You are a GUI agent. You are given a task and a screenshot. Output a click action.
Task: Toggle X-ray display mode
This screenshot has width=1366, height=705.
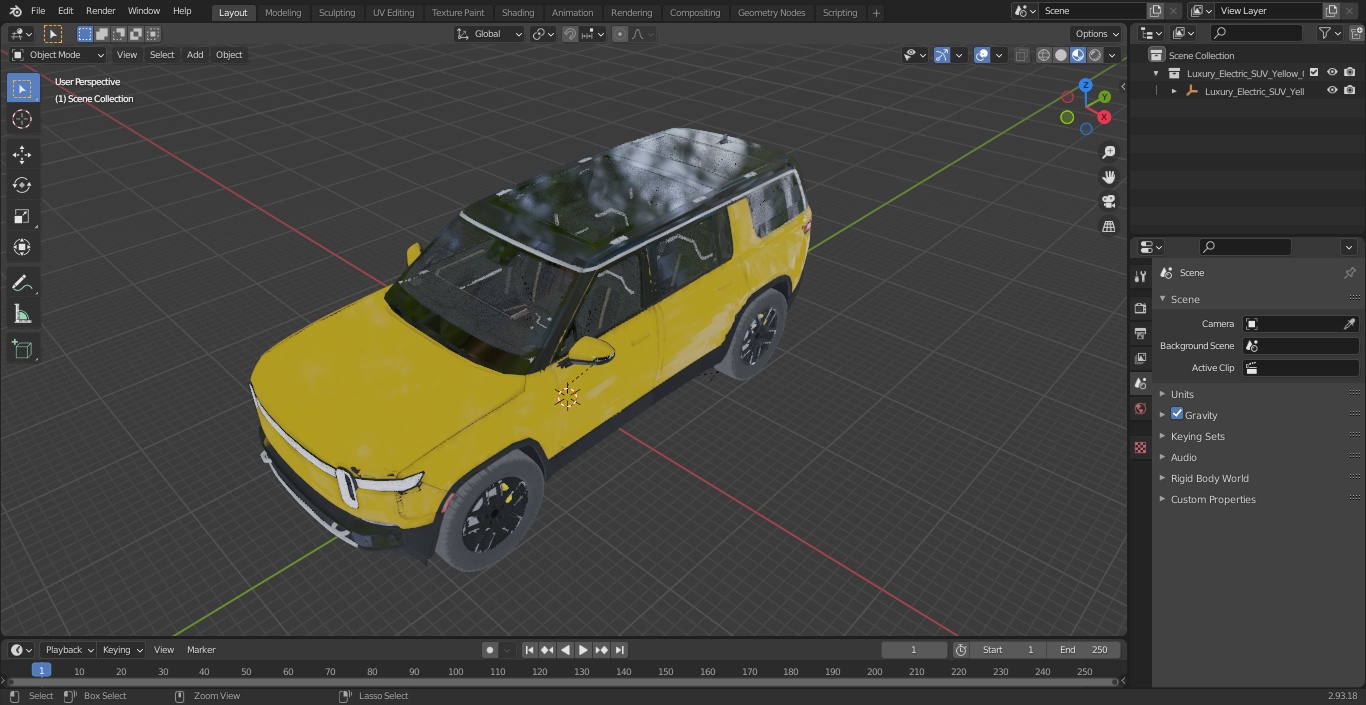1021,55
